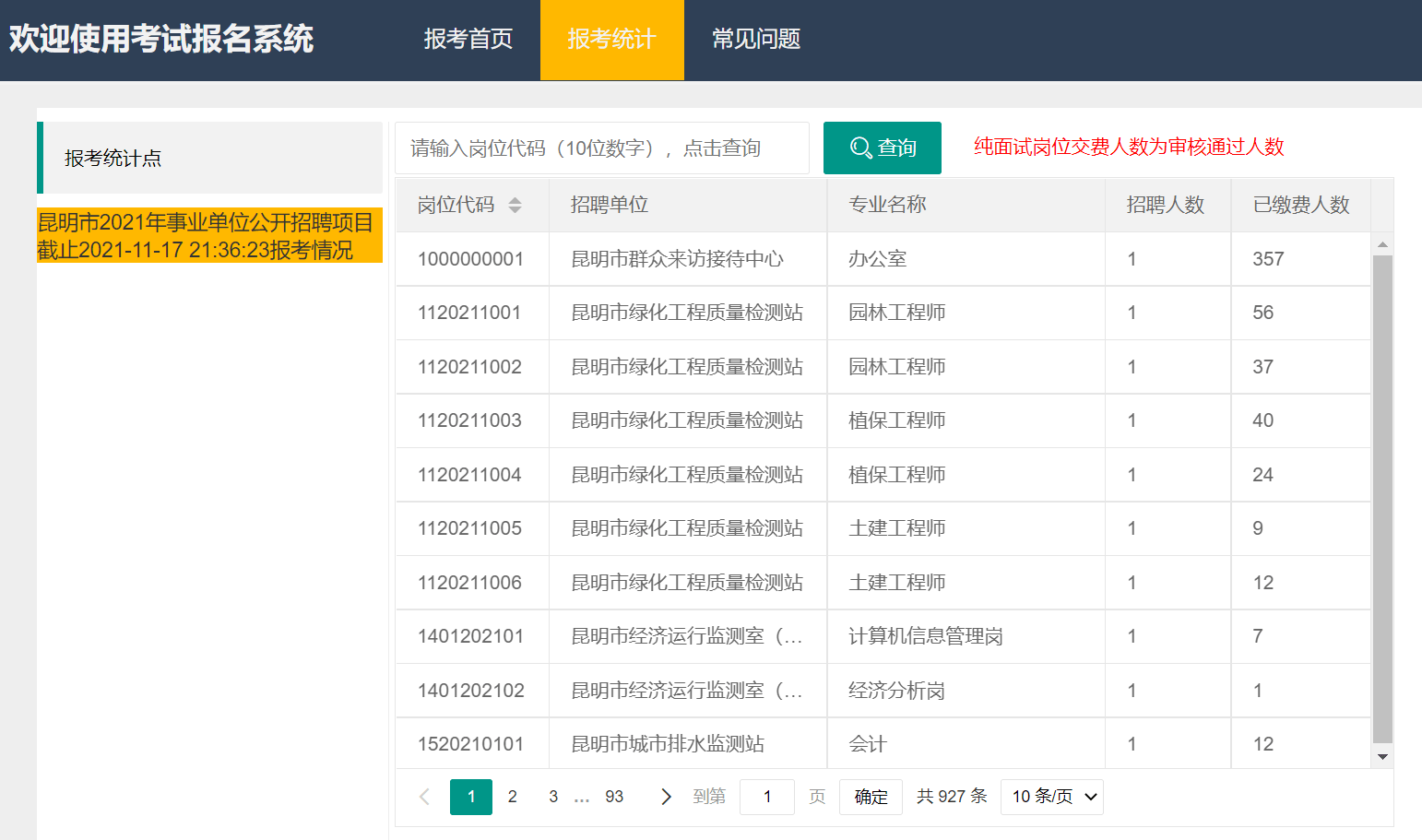Click 确定 to jump to page
This screenshot has width=1422, height=840.
pyautogui.click(x=871, y=797)
